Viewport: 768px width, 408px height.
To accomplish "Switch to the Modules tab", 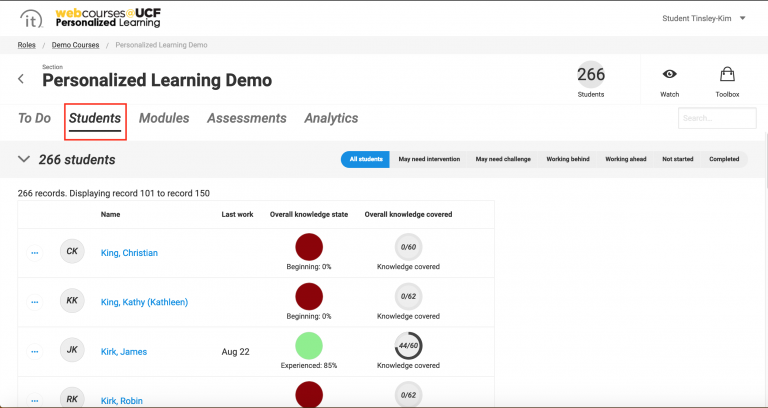I will [164, 118].
